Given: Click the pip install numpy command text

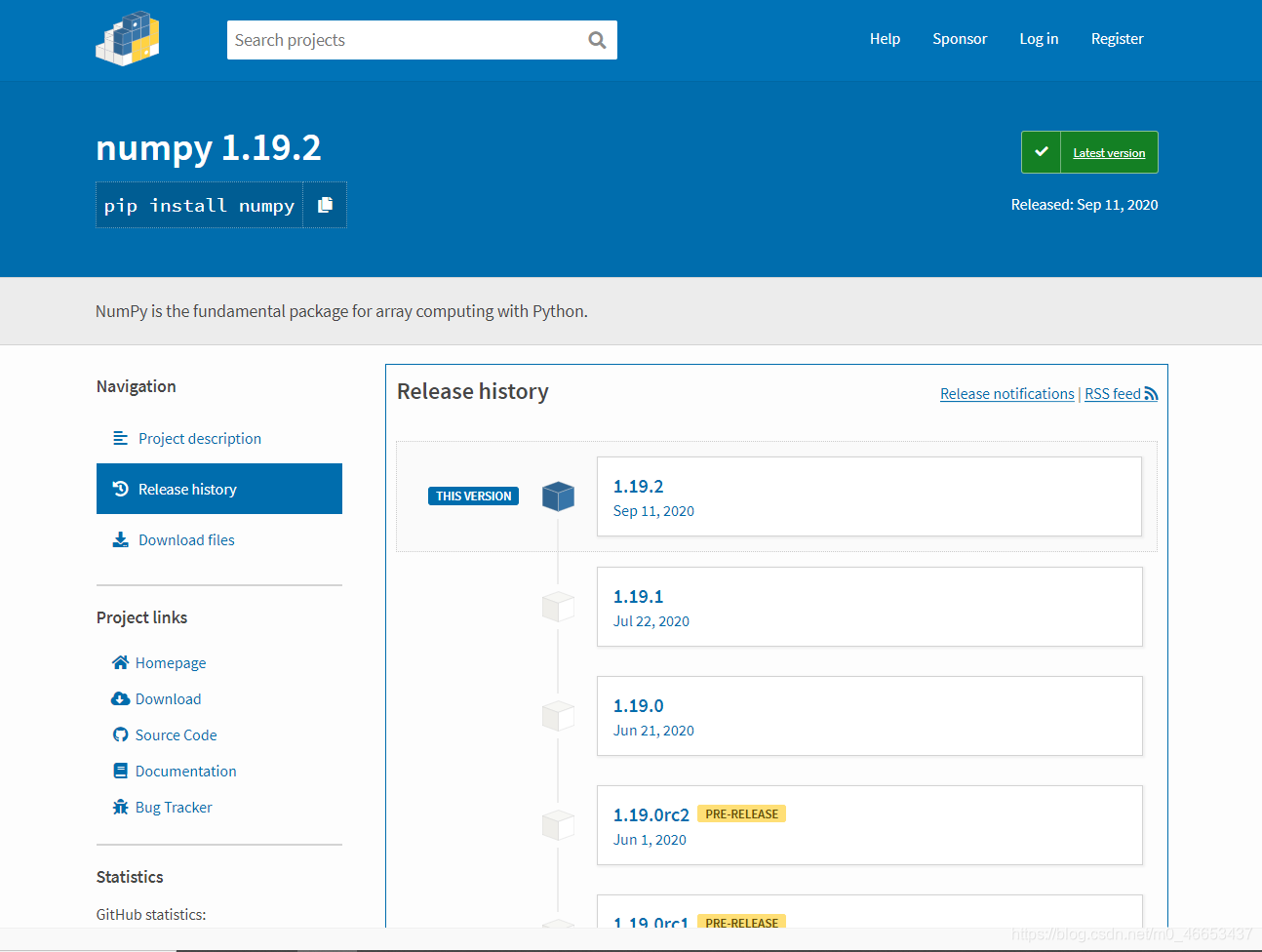Looking at the screenshot, I should coord(199,205).
